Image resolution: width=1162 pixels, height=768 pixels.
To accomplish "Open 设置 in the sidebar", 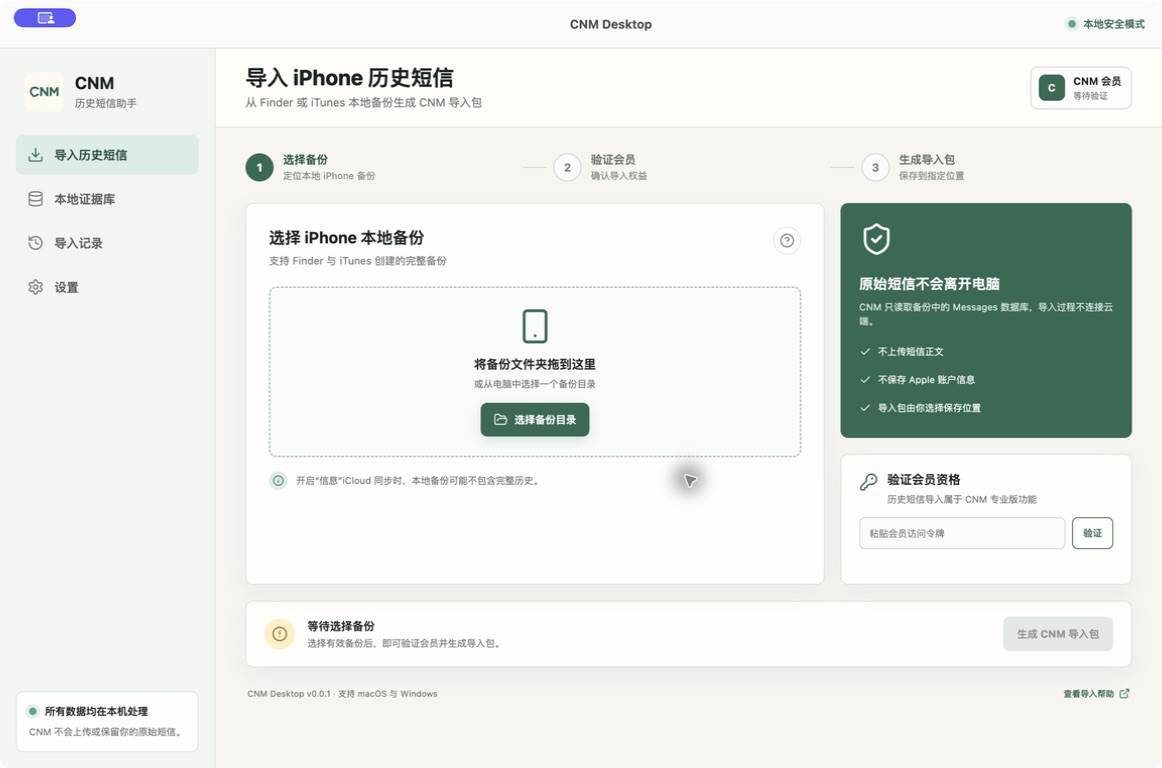I will pos(107,287).
